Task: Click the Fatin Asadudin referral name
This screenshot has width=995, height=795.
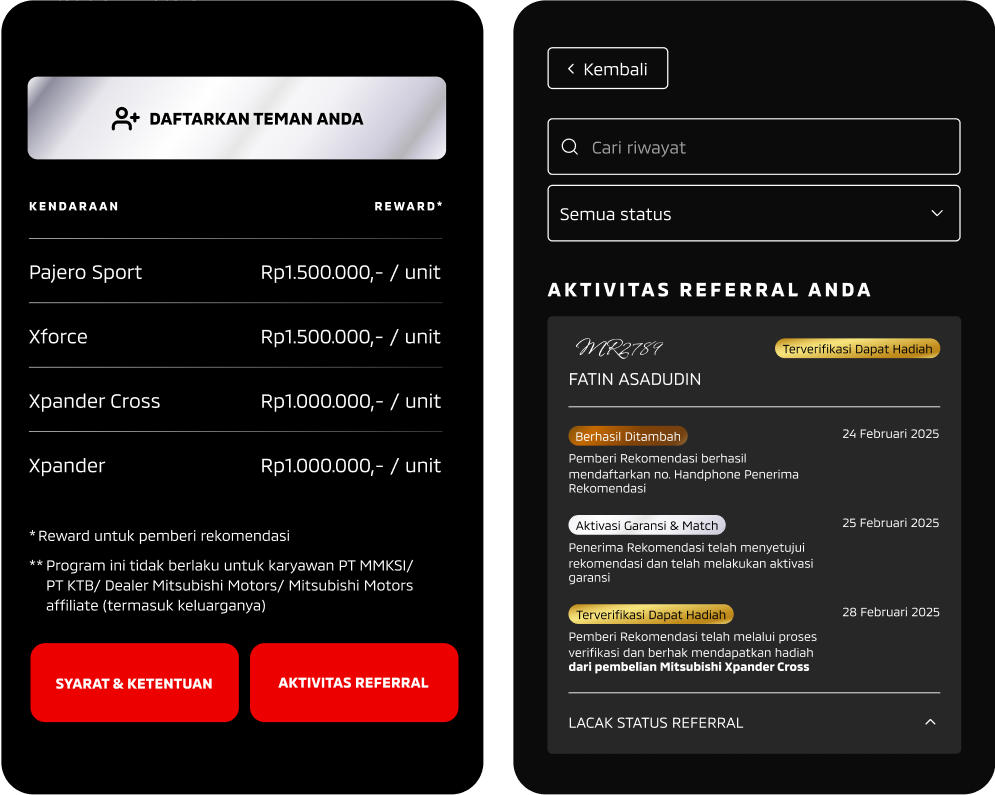Action: [634, 379]
